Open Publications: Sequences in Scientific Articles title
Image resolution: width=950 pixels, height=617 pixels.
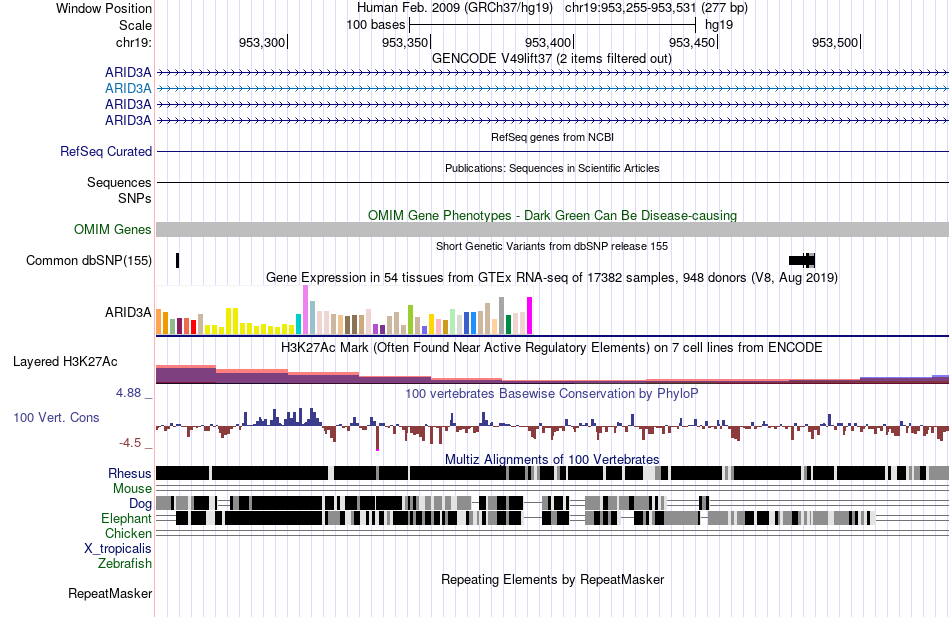coord(552,168)
